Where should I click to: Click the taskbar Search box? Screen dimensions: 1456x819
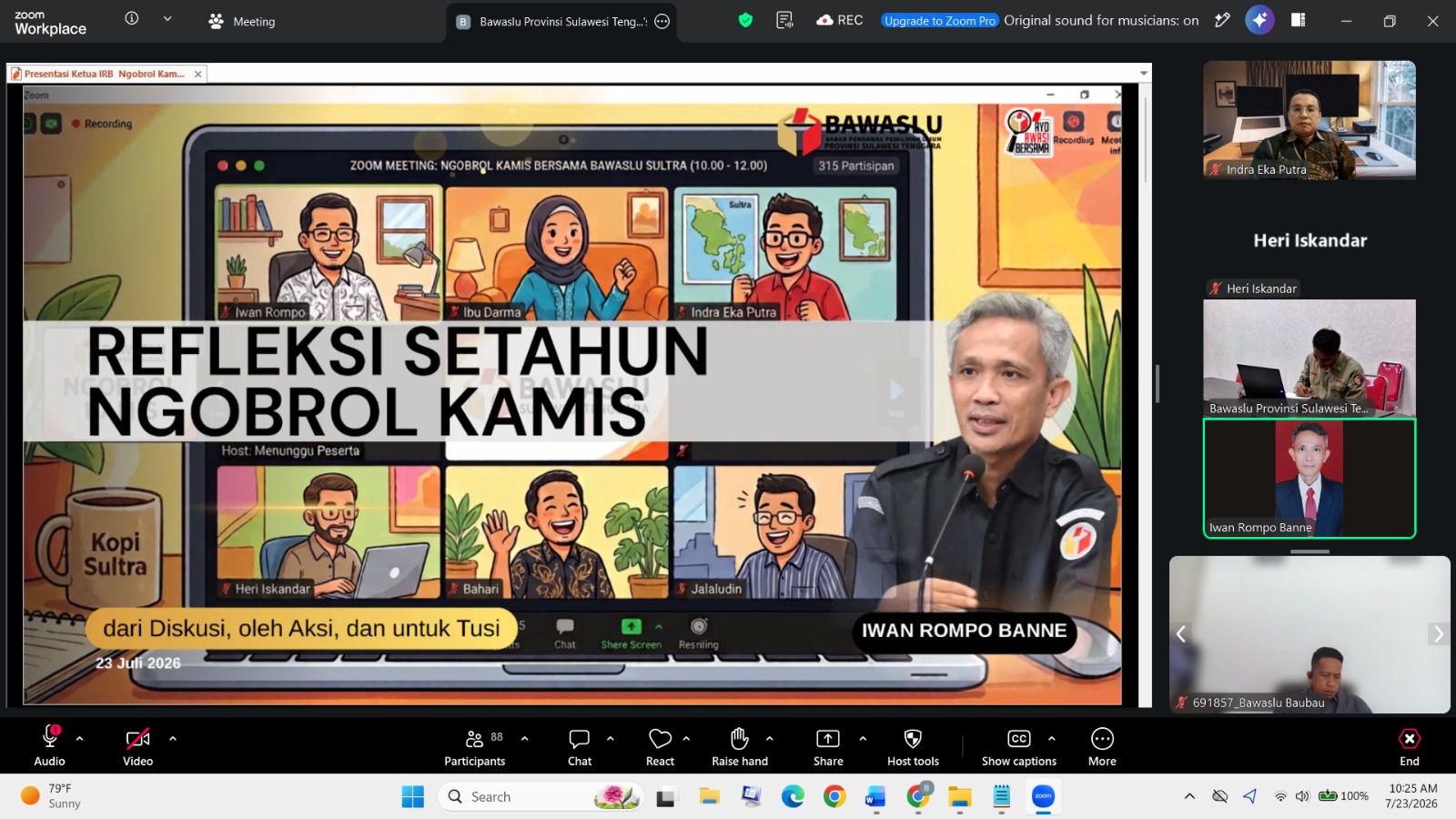541,797
